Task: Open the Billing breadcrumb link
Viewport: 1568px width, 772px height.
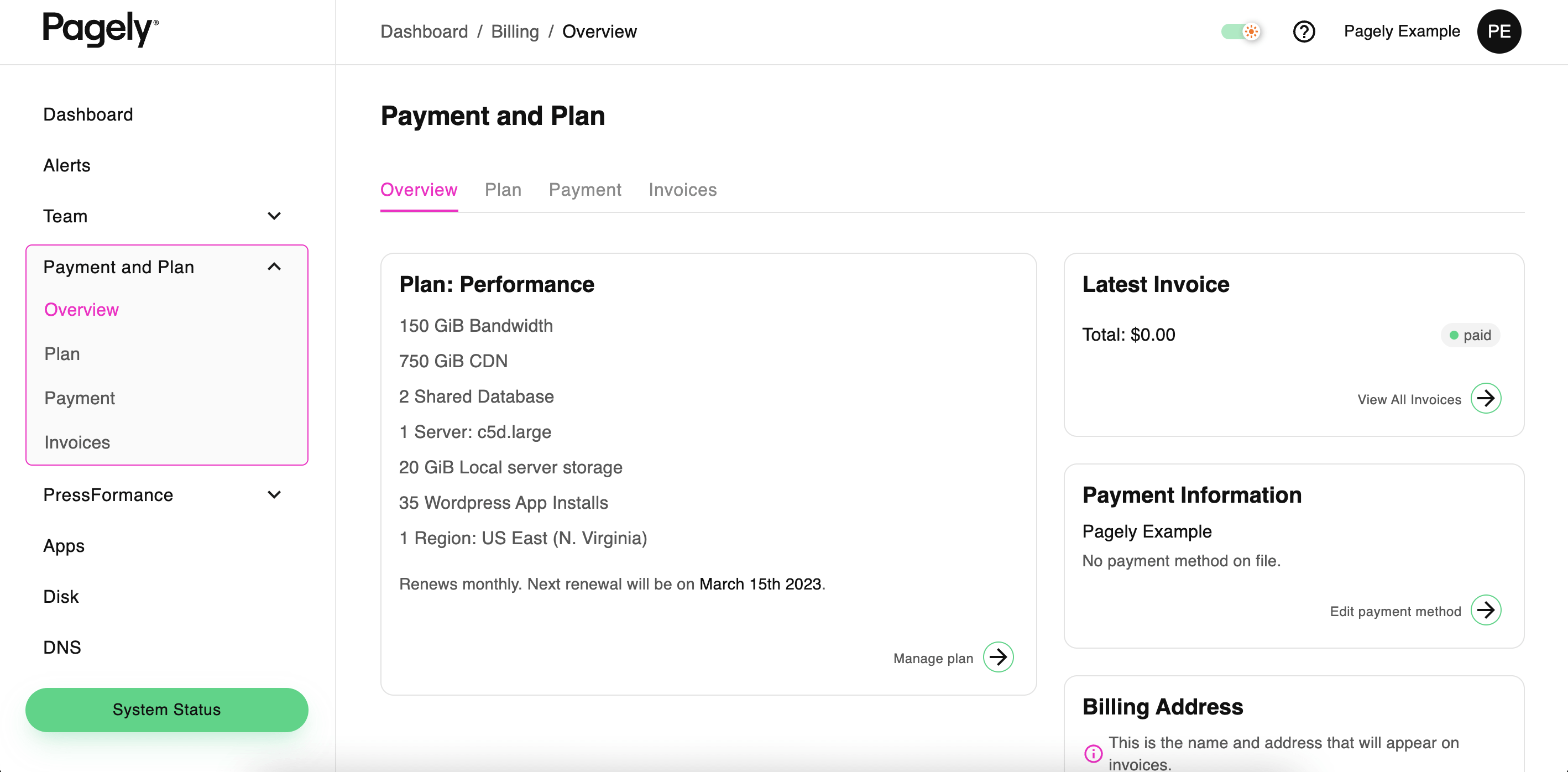Action: click(x=514, y=31)
